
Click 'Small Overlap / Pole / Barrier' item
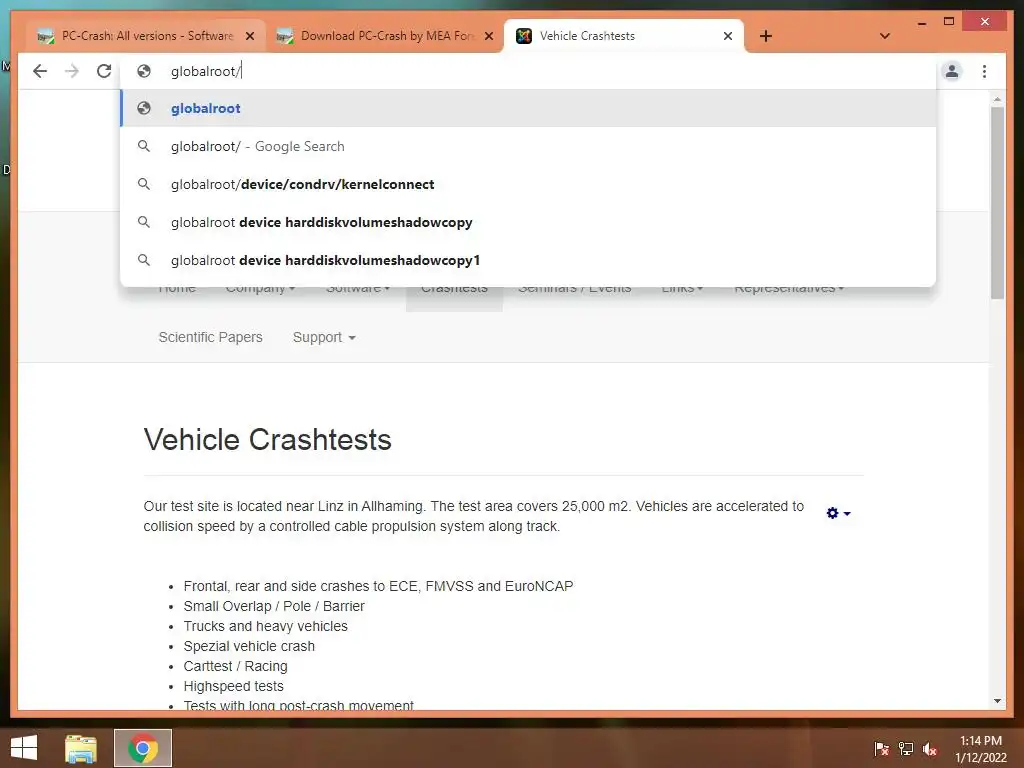274,606
